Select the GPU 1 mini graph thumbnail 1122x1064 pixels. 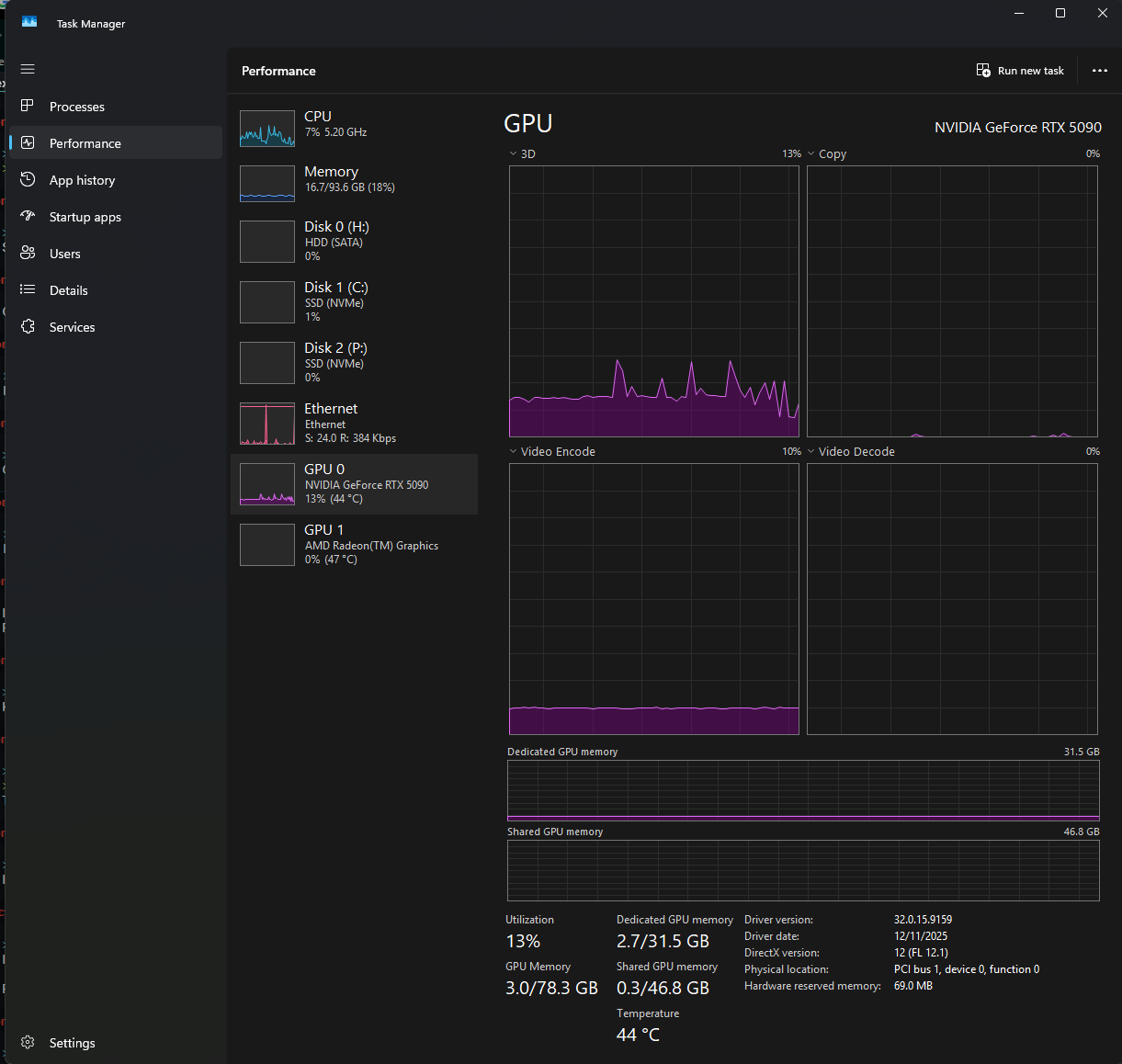pyautogui.click(x=267, y=546)
